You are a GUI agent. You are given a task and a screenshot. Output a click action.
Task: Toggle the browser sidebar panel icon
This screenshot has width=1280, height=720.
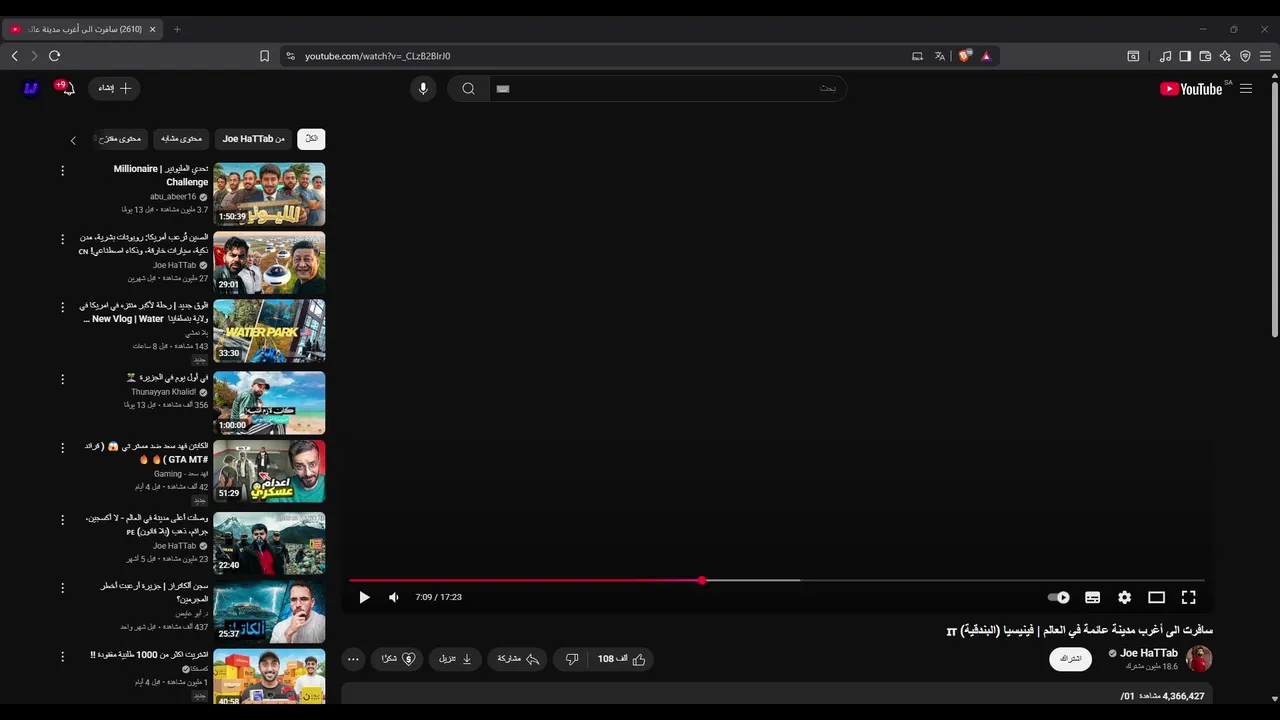pos(1185,56)
